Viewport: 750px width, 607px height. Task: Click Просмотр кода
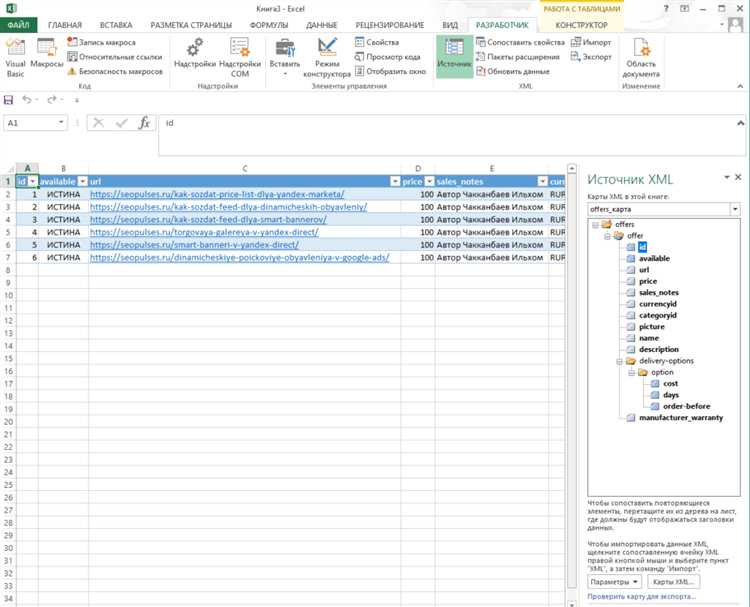click(388, 56)
